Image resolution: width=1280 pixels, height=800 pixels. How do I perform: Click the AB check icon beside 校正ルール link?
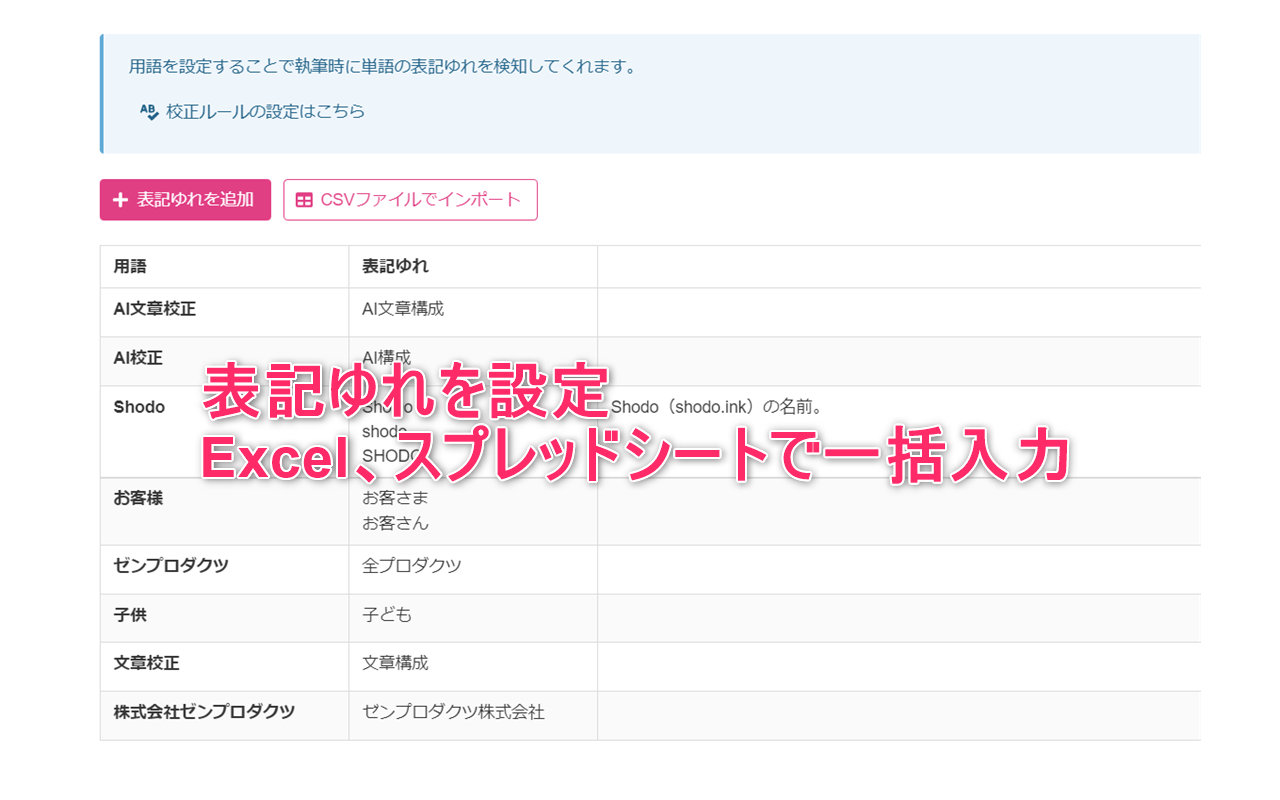click(149, 112)
